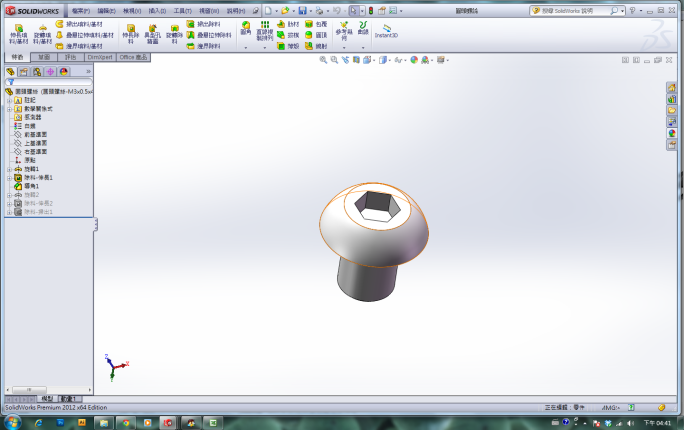Open the ConfigurationManager panel tab icon
The image size is (684, 430).
click(x=37, y=72)
